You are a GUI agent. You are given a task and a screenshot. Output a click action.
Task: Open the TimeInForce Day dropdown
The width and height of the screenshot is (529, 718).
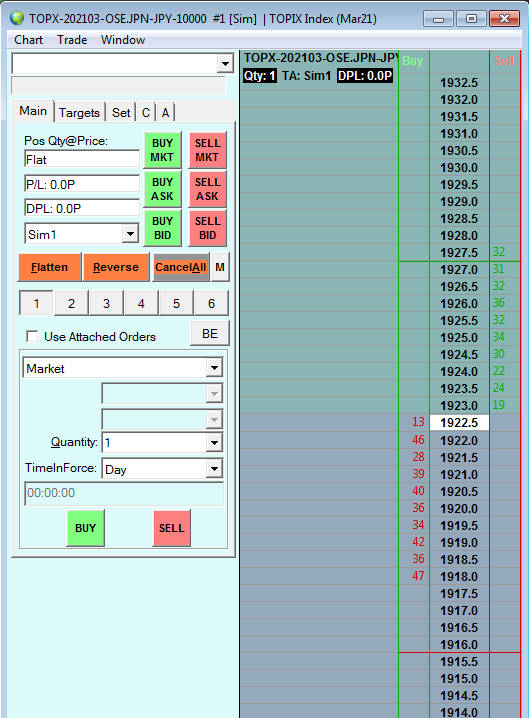click(214, 469)
